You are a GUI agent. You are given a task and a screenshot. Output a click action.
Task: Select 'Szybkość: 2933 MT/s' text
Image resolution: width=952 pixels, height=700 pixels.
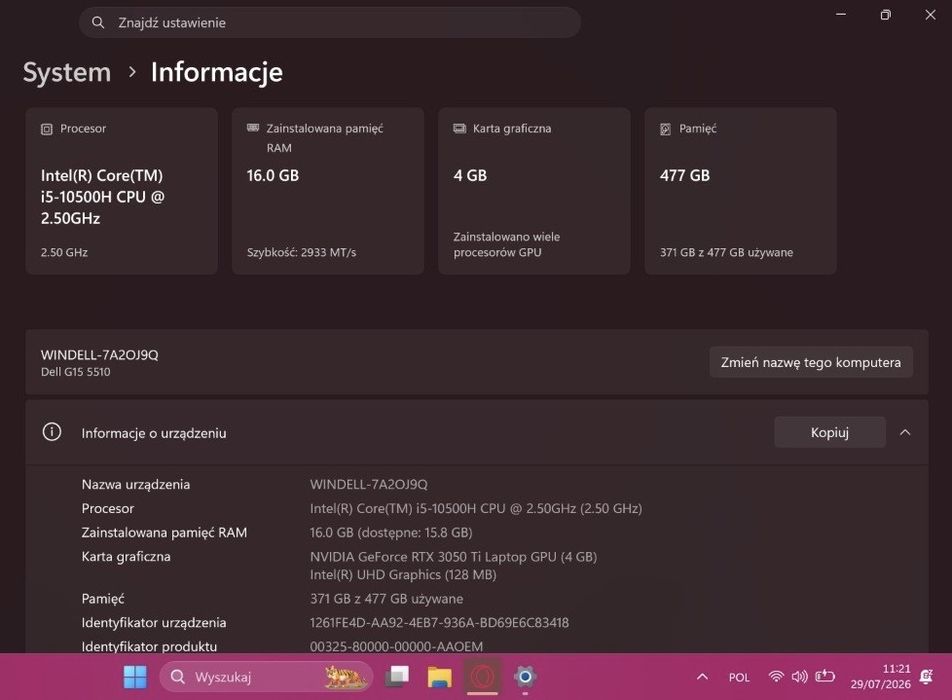[x=301, y=252]
